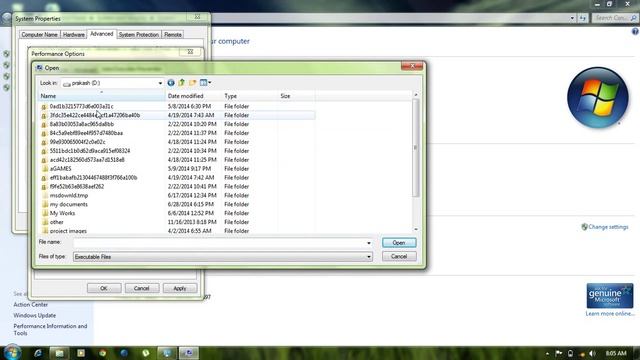Screen dimensions: 640x360
Task: Sort files by the Name column header
Action: (x=102, y=96)
